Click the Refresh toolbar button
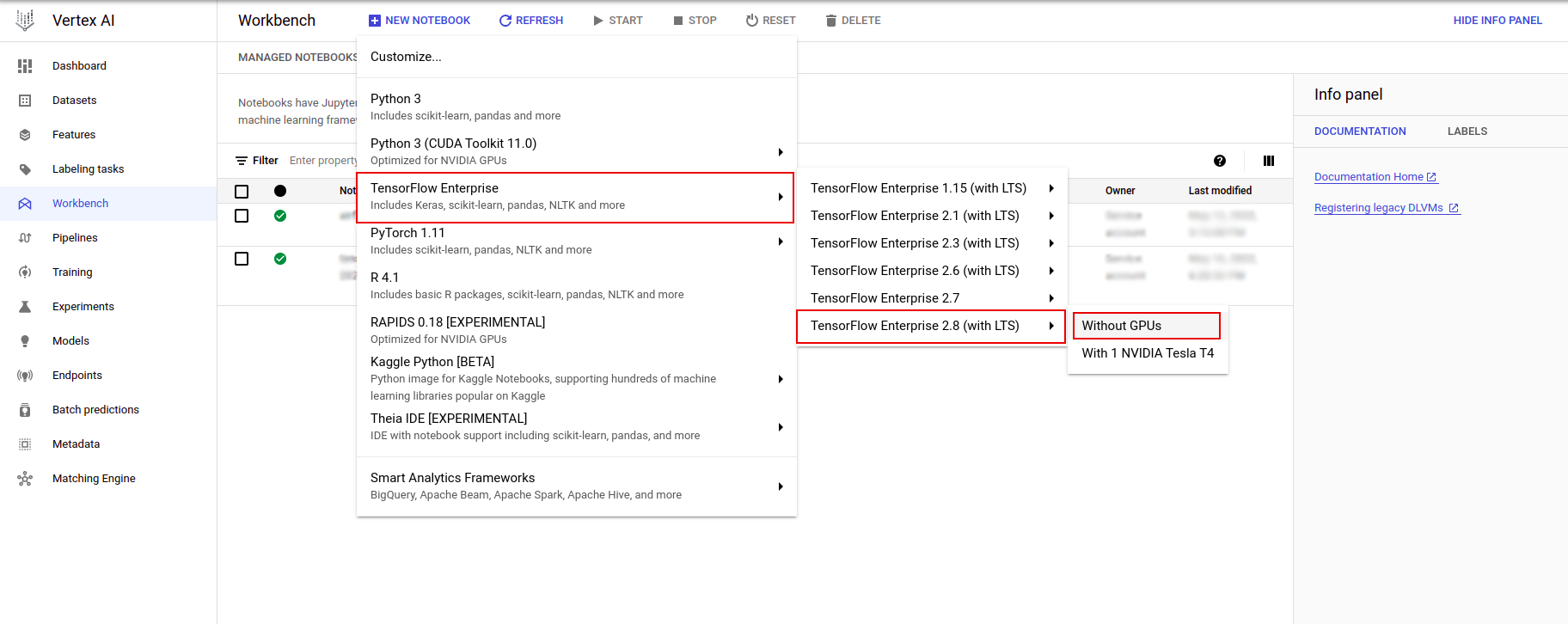Viewport: 1568px width, 624px height. (530, 21)
